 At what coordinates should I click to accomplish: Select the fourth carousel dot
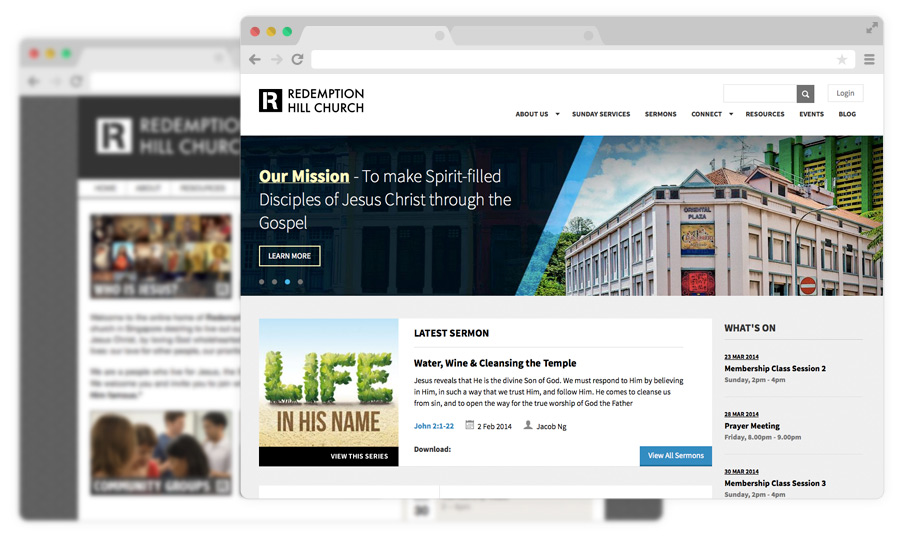coord(300,282)
